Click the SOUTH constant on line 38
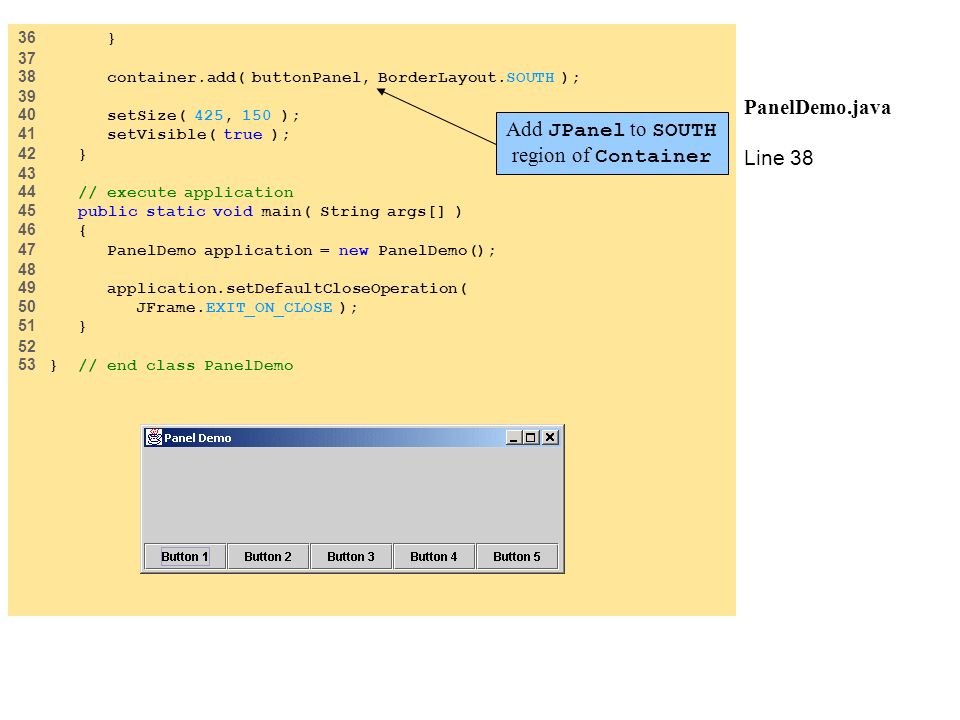 (530, 78)
